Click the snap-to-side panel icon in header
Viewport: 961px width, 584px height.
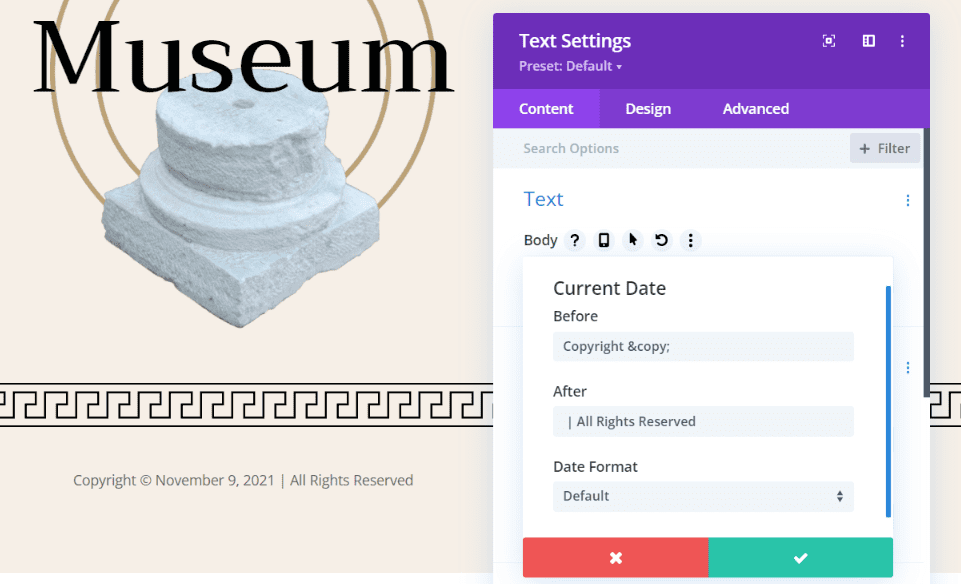pyautogui.click(x=868, y=41)
